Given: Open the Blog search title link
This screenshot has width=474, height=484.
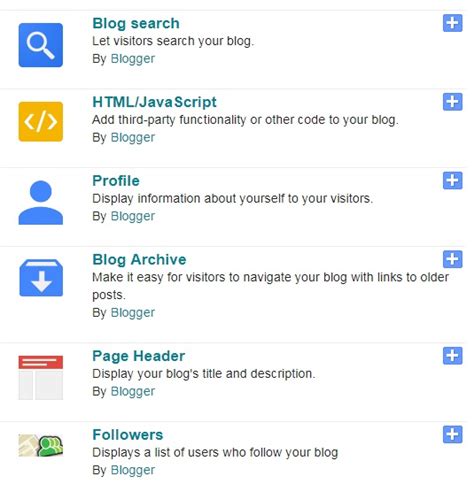Looking at the screenshot, I should pos(136,24).
